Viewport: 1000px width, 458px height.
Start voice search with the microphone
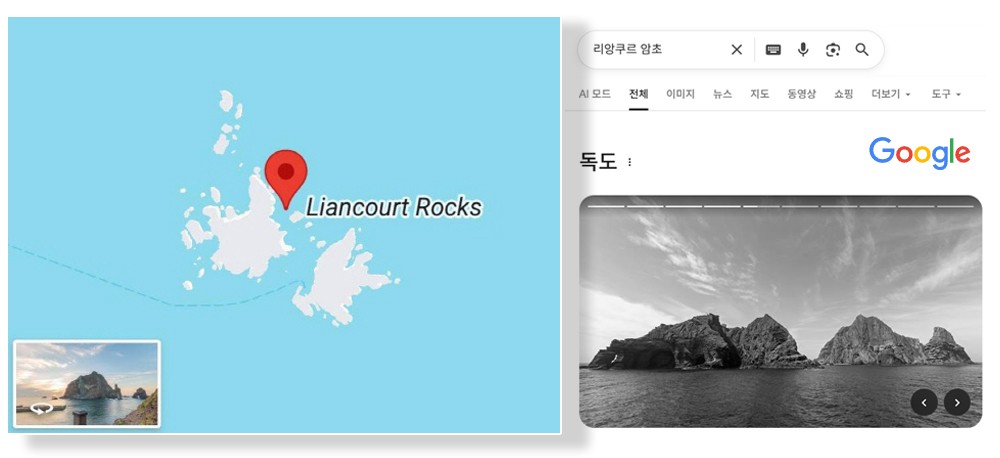tap(803, 50)
